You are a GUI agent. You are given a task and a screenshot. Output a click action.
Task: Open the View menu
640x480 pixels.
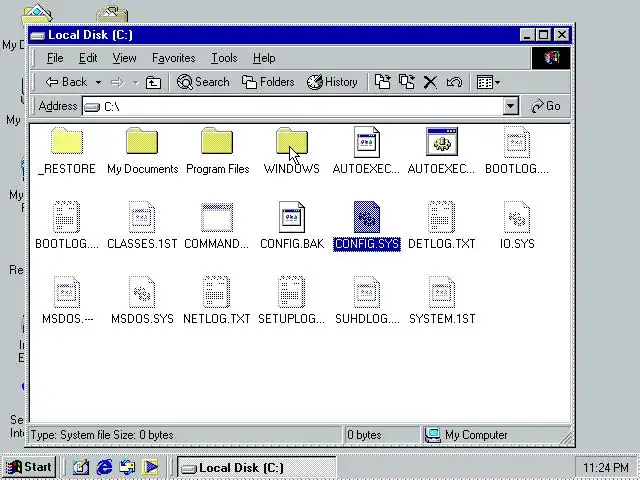[x=124, y=58]
